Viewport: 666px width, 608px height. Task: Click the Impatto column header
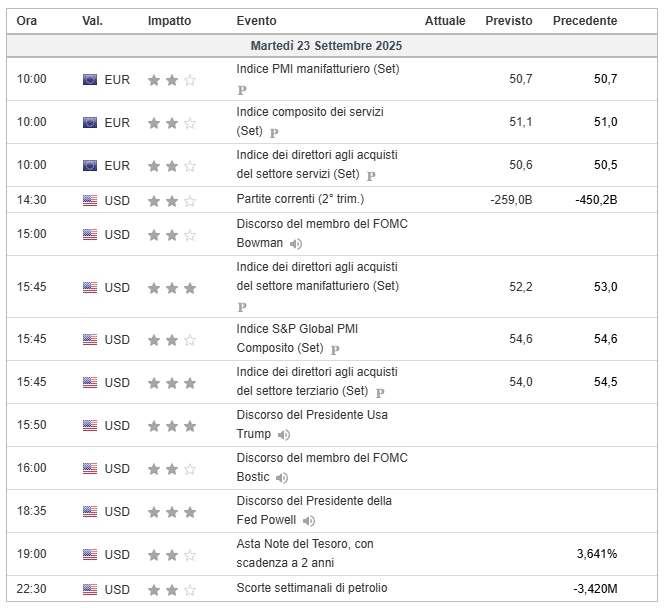171,21
